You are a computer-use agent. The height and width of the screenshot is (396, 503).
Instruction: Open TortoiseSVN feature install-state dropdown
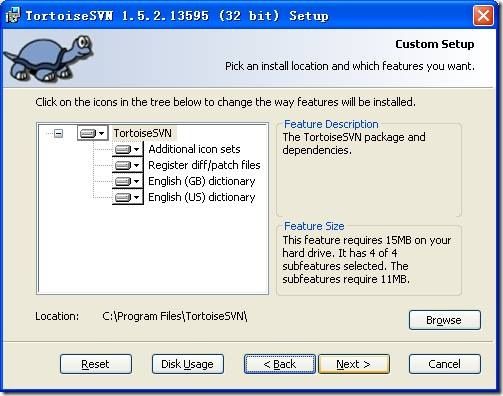(92, 133)
